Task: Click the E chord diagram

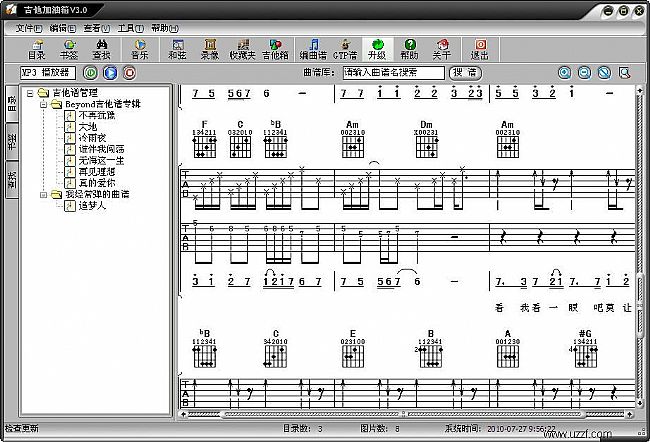Action: (x=353, y=349)
